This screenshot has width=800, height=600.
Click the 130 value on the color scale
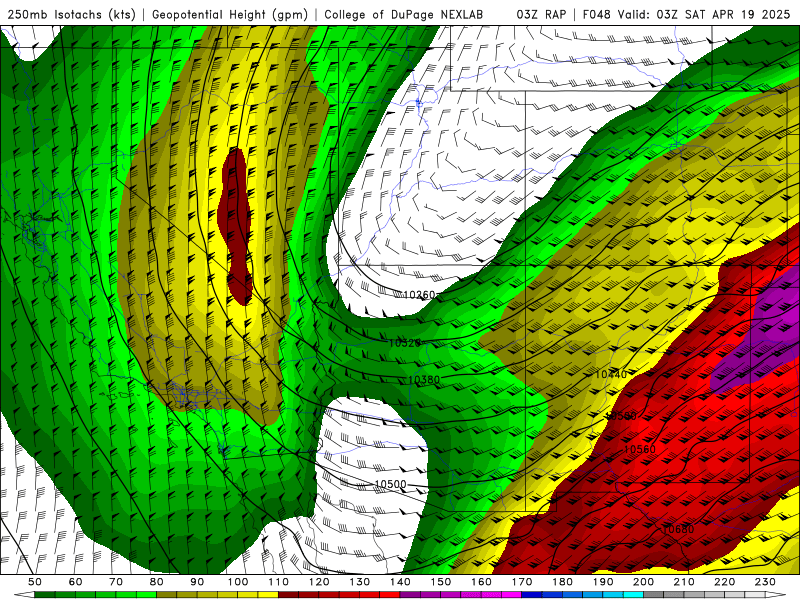coord(360,582)
